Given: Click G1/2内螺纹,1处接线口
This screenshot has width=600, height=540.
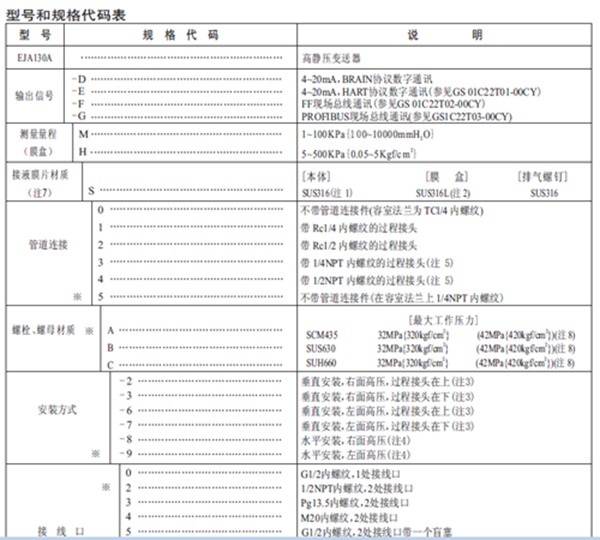Looking at the screenshot, I should click(x=350, y=474).
